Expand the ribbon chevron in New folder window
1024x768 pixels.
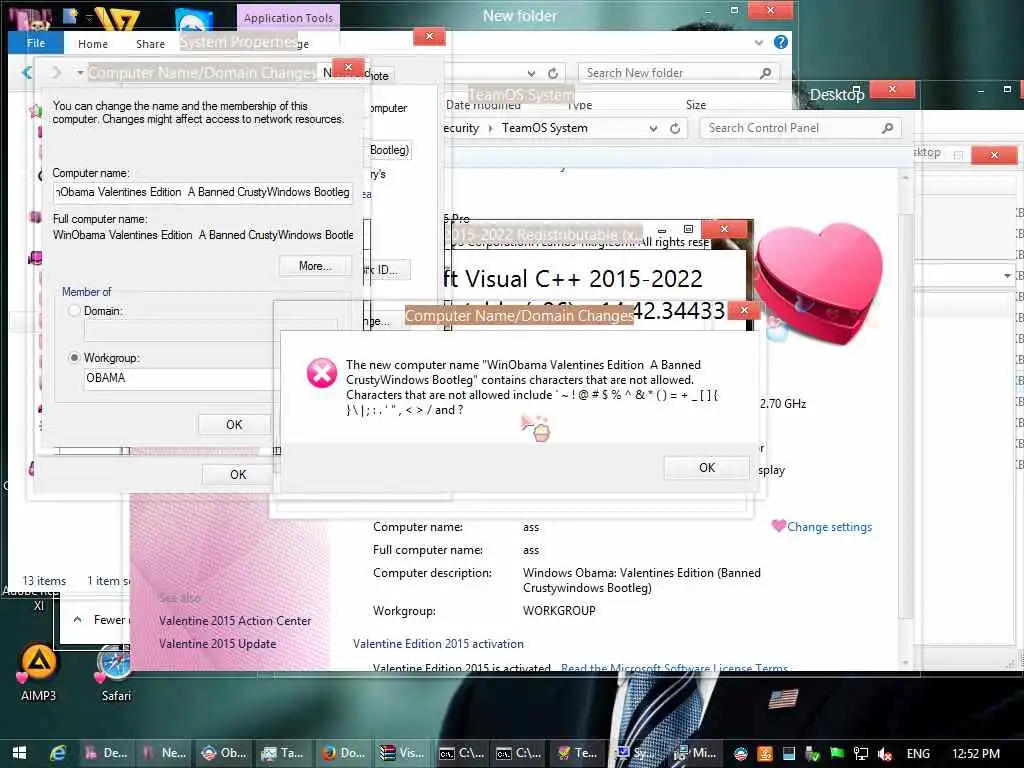[x=759, y=43]
